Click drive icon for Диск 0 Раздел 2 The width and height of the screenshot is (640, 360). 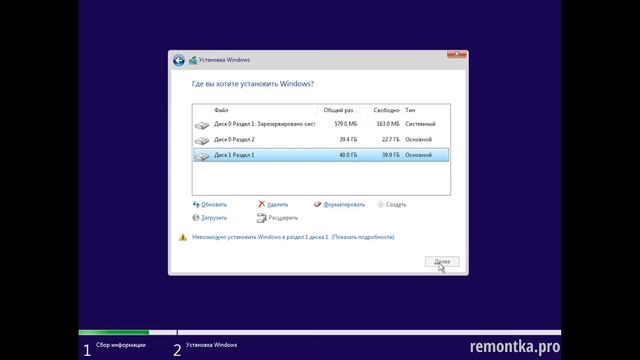pos(202,140)
